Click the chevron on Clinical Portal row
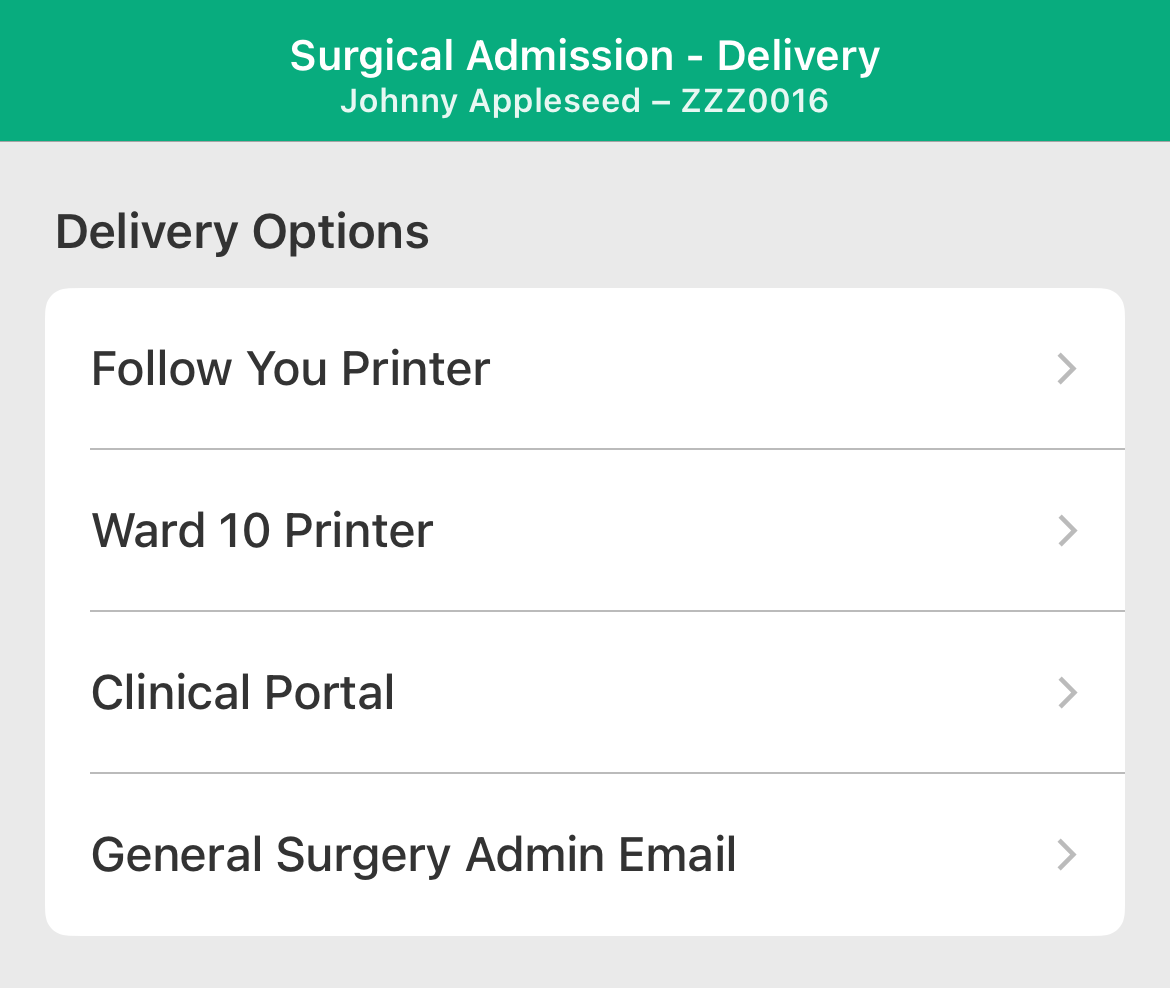The image size is (1170, 988). tap(1067, 693)
